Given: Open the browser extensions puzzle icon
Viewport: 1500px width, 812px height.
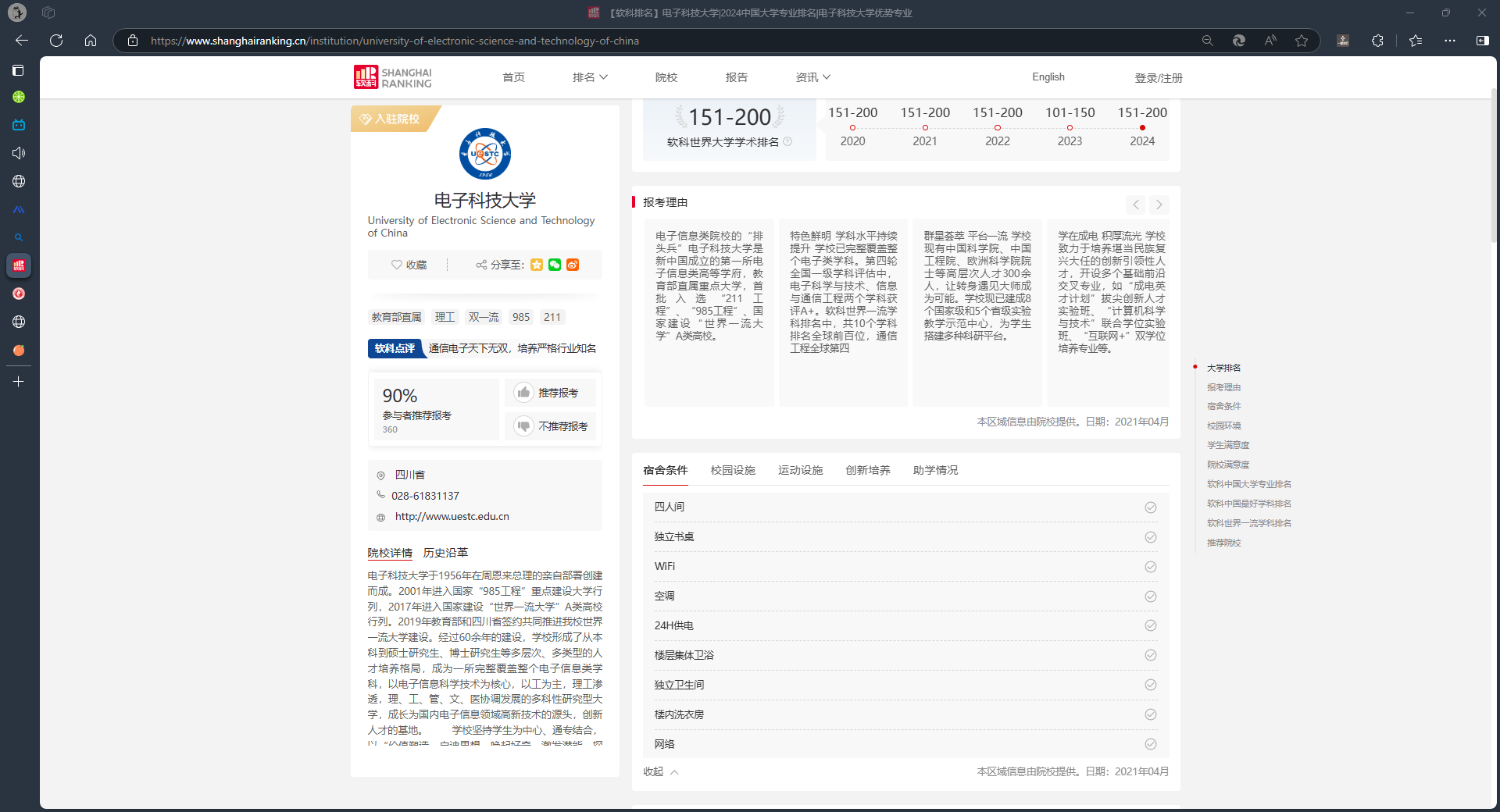Looking at the screenshot, I should coord(1377,41).
